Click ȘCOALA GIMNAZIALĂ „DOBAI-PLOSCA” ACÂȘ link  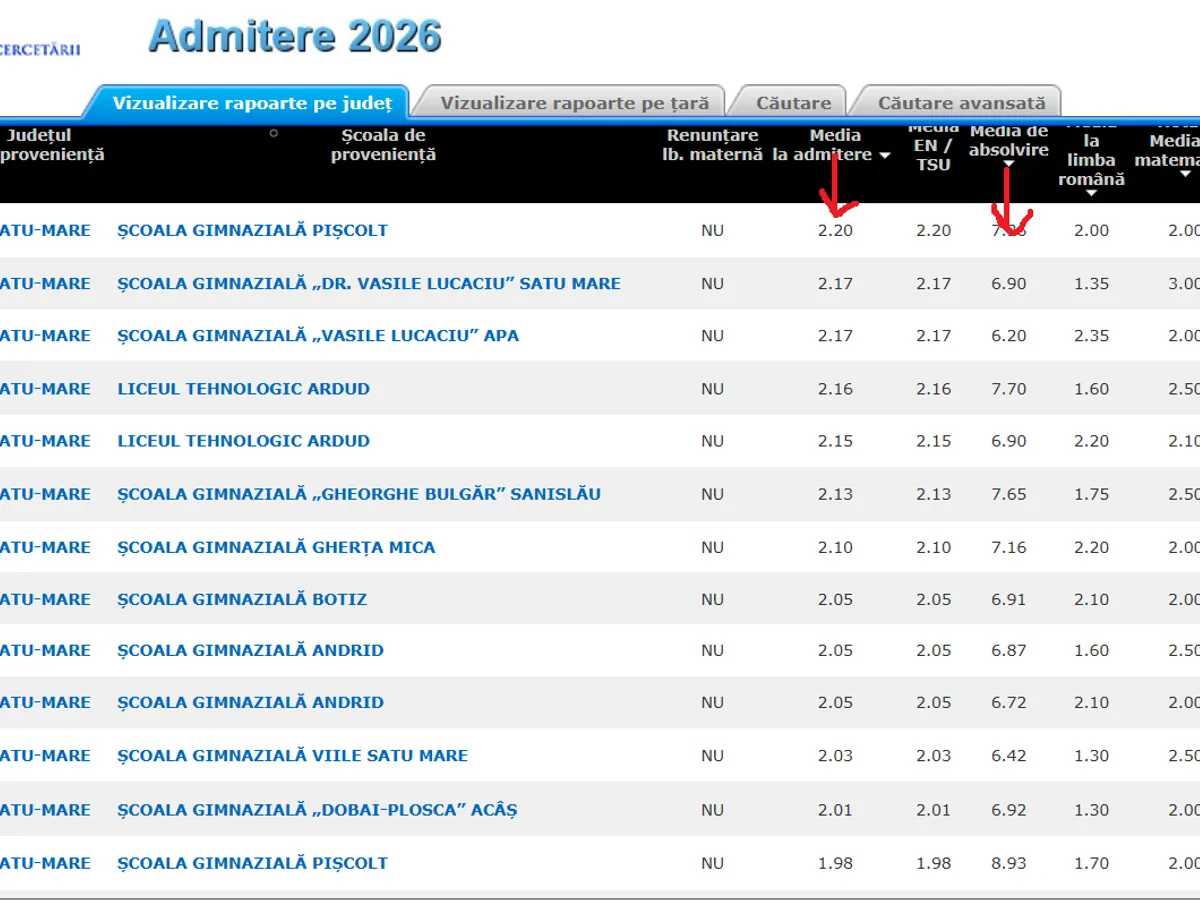click(x=317, y=810)
